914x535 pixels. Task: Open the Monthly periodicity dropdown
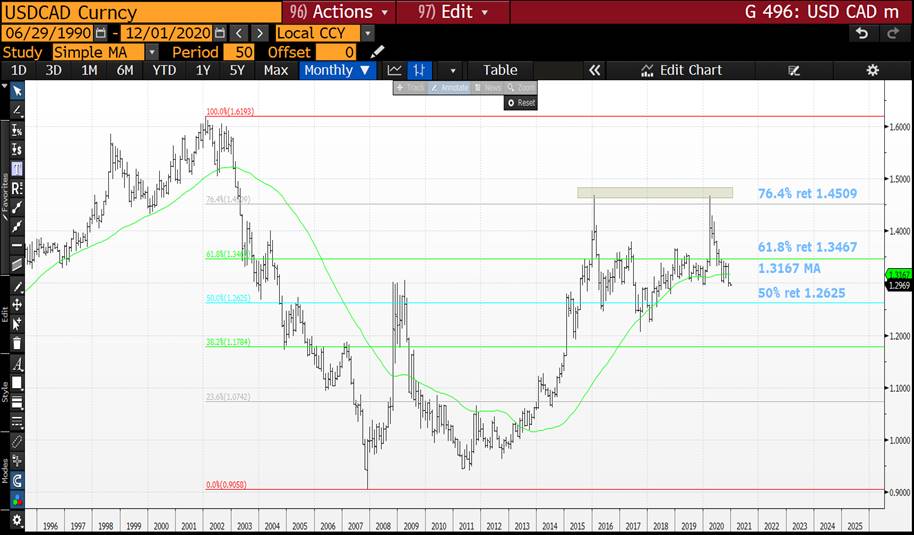(x=337, y=70)
